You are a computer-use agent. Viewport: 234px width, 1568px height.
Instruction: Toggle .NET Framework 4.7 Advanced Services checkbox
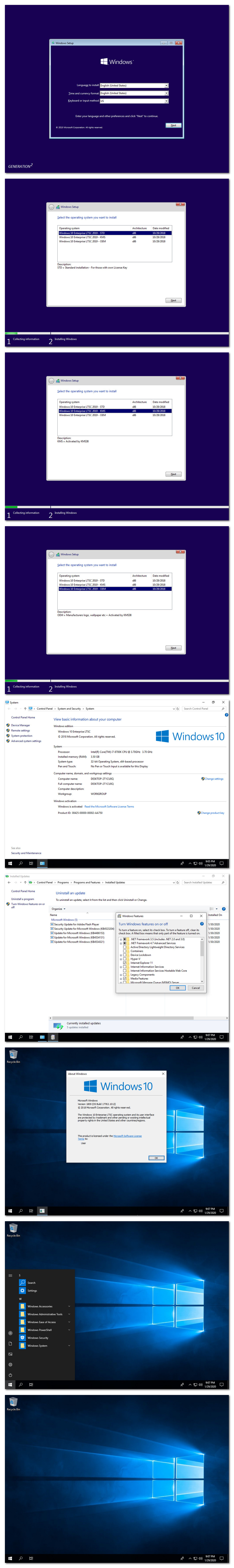point(125,943)
